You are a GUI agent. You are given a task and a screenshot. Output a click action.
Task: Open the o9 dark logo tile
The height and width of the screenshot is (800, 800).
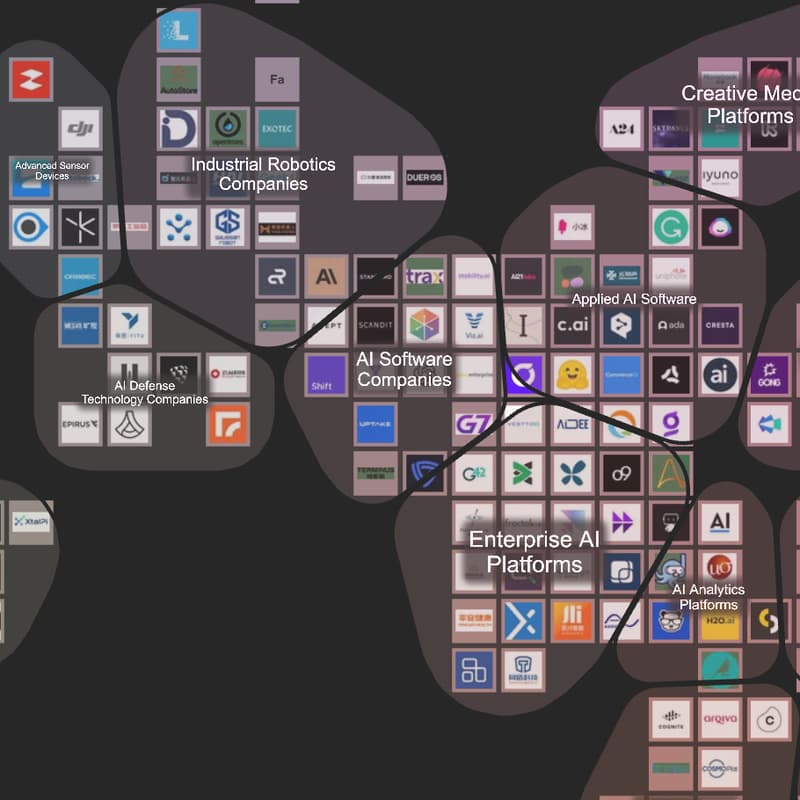point(621,473)
